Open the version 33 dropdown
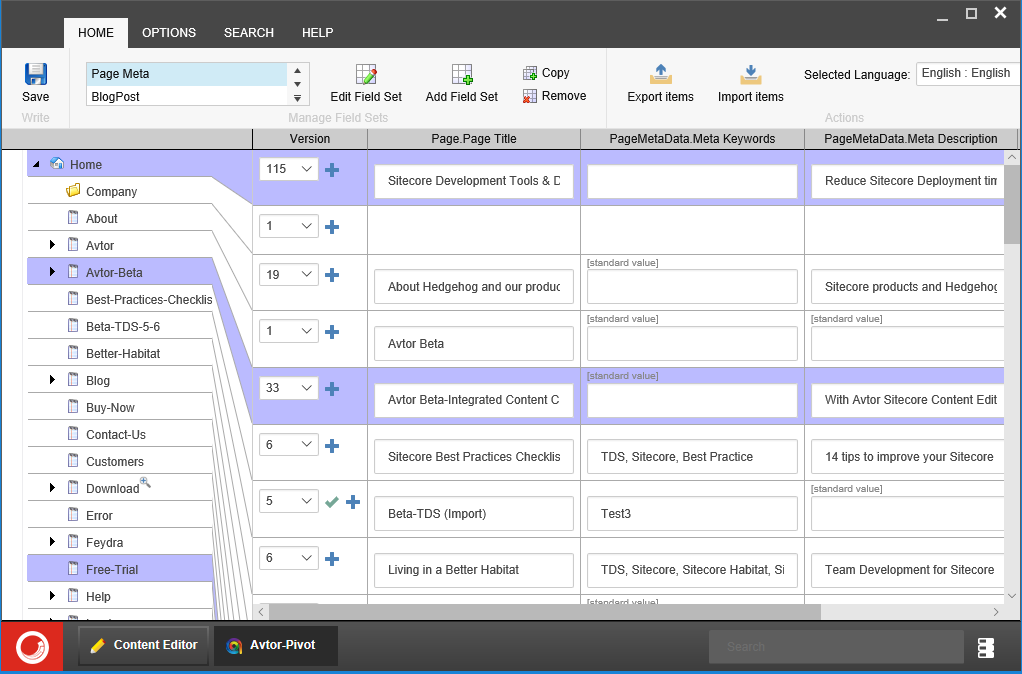The width and height of the screenshot is (1022, 674). click(289, 388)
